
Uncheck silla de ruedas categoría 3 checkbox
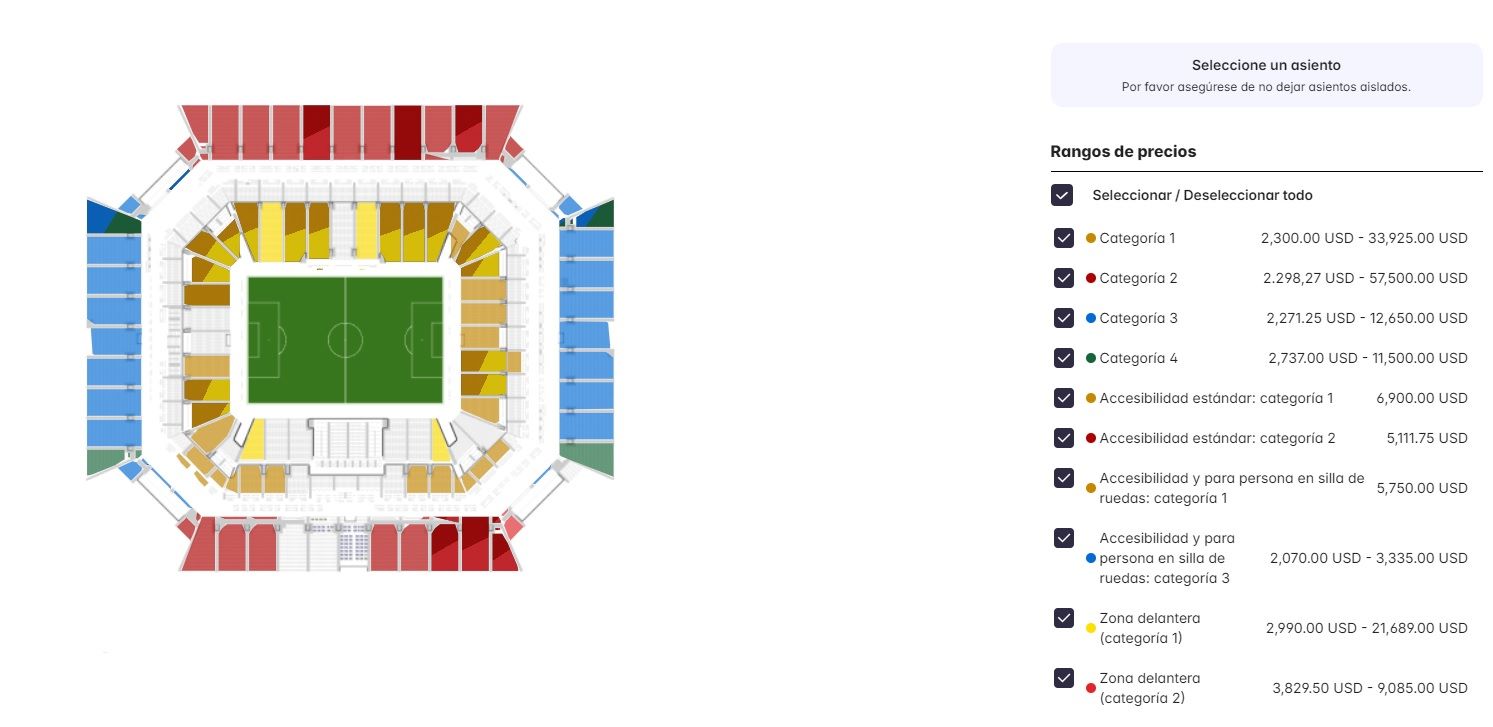point(1064,538)
